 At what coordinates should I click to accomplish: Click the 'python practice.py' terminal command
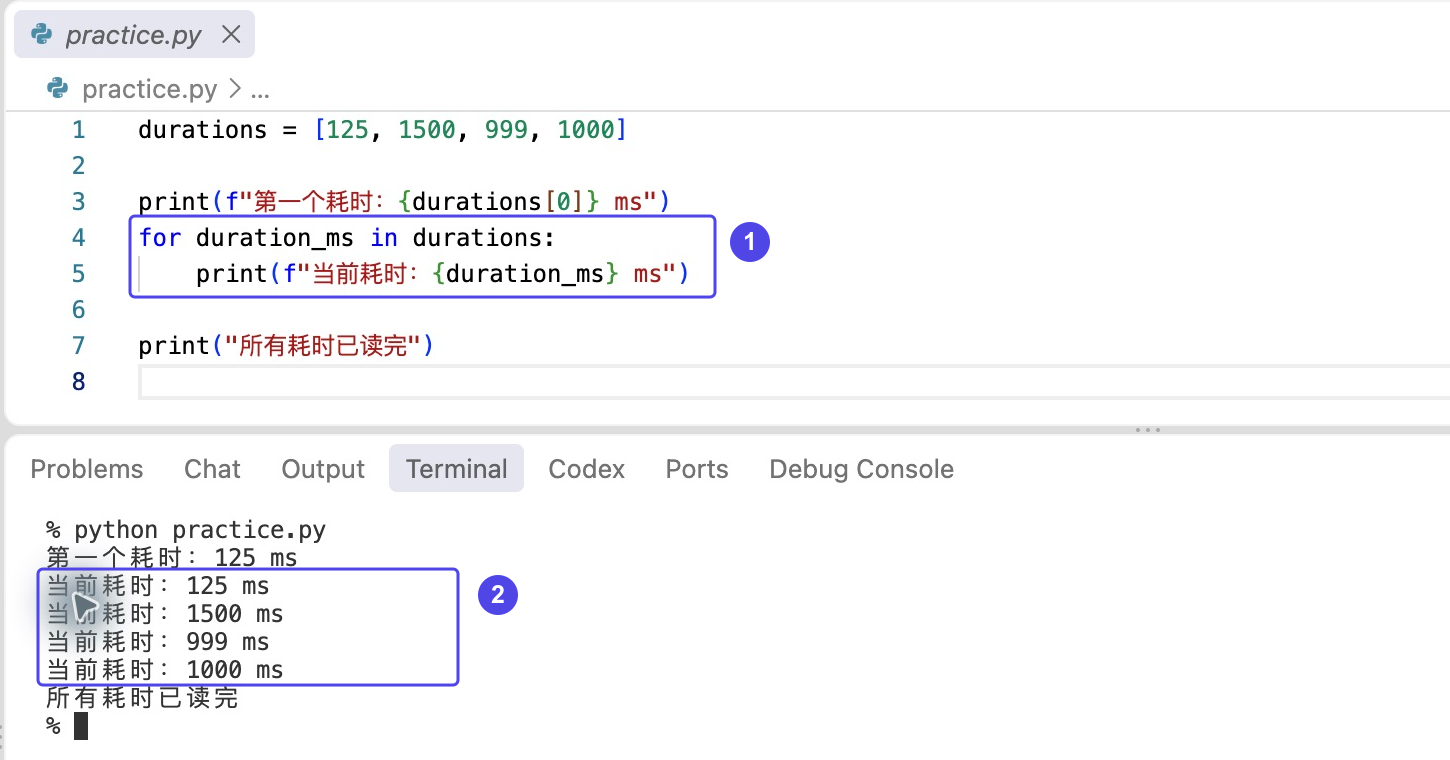(200, 530)
